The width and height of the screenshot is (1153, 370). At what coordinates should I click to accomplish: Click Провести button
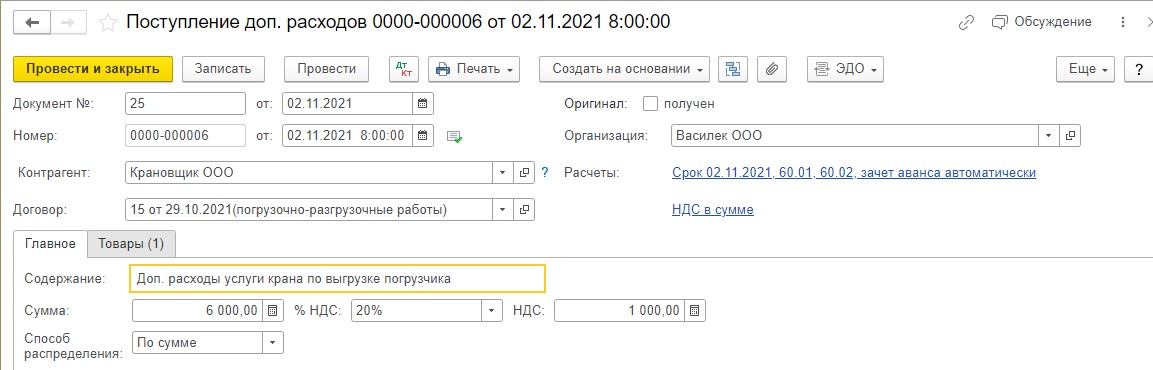pyautogui.click(x=326, y=68)
